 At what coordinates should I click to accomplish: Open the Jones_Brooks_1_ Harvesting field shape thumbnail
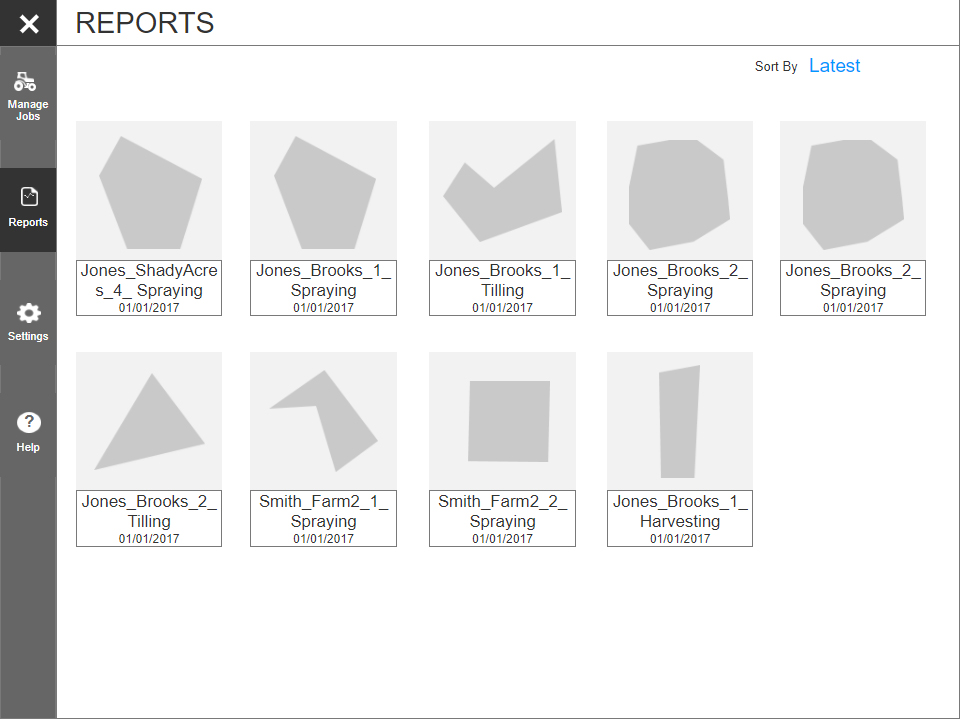[x=679, y=421]
